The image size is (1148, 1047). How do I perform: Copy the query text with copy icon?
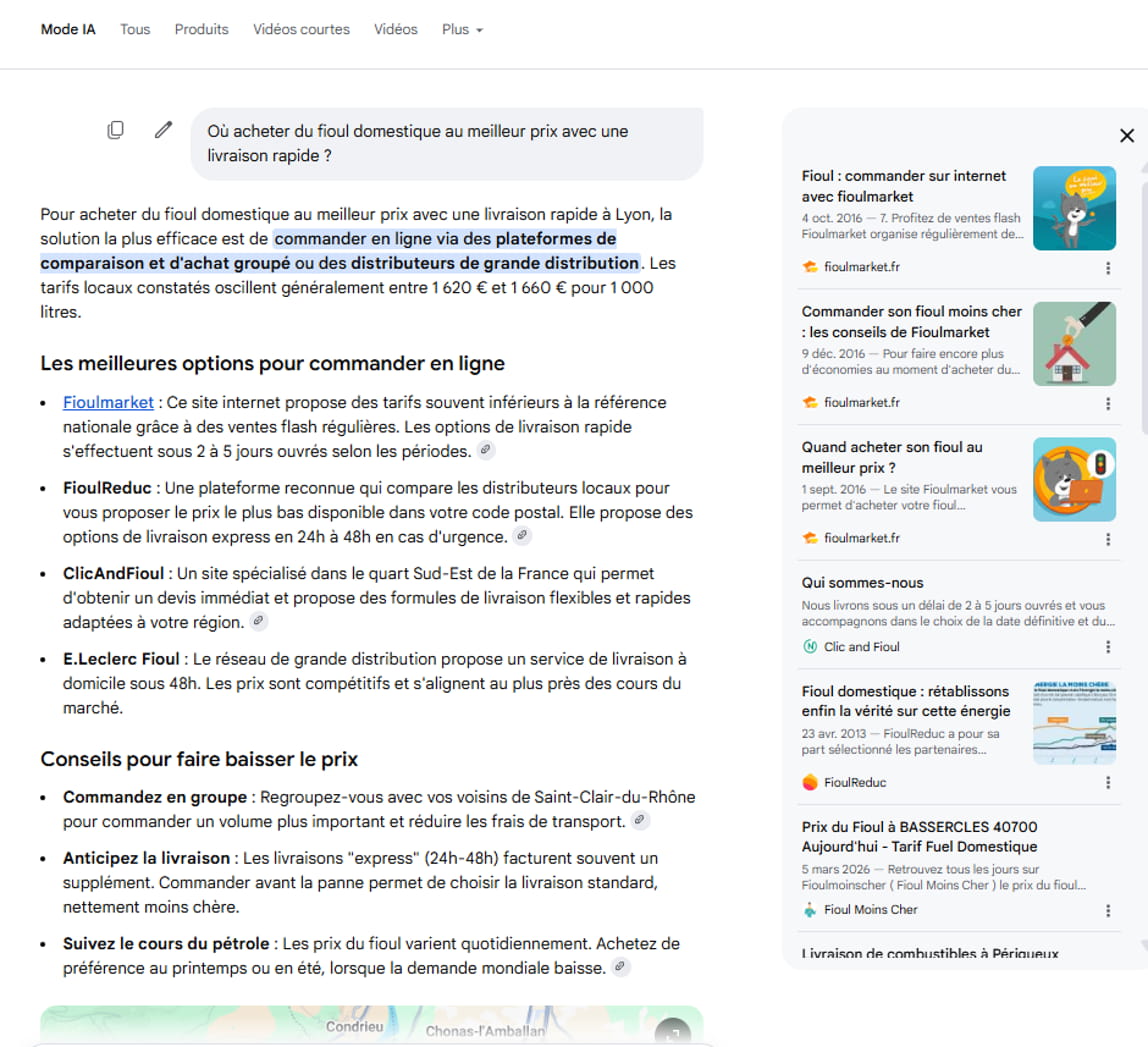pyautogui.click(x=116, y=130)
